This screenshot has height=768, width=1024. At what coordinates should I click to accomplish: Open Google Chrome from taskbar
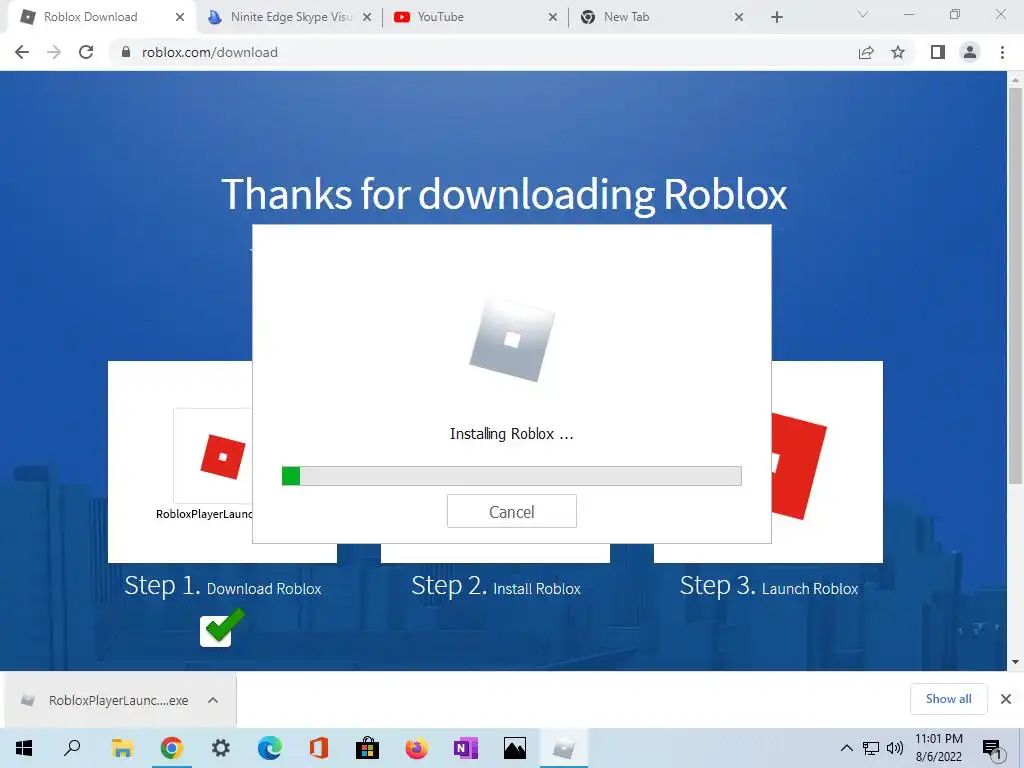coord(171,748)
